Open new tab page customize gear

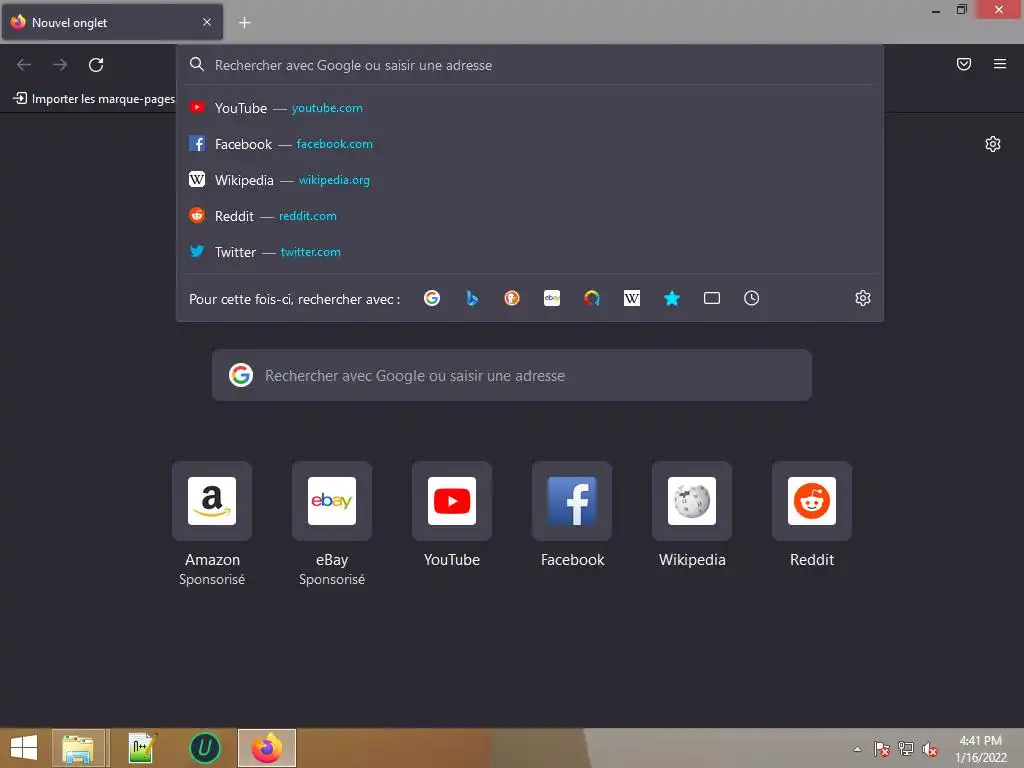coord(993,144)
